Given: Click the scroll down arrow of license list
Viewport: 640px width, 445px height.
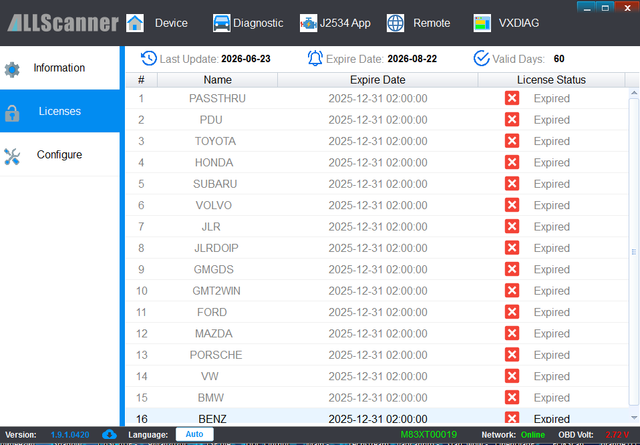Looking at the screenshot, I should tap(634, 417).
